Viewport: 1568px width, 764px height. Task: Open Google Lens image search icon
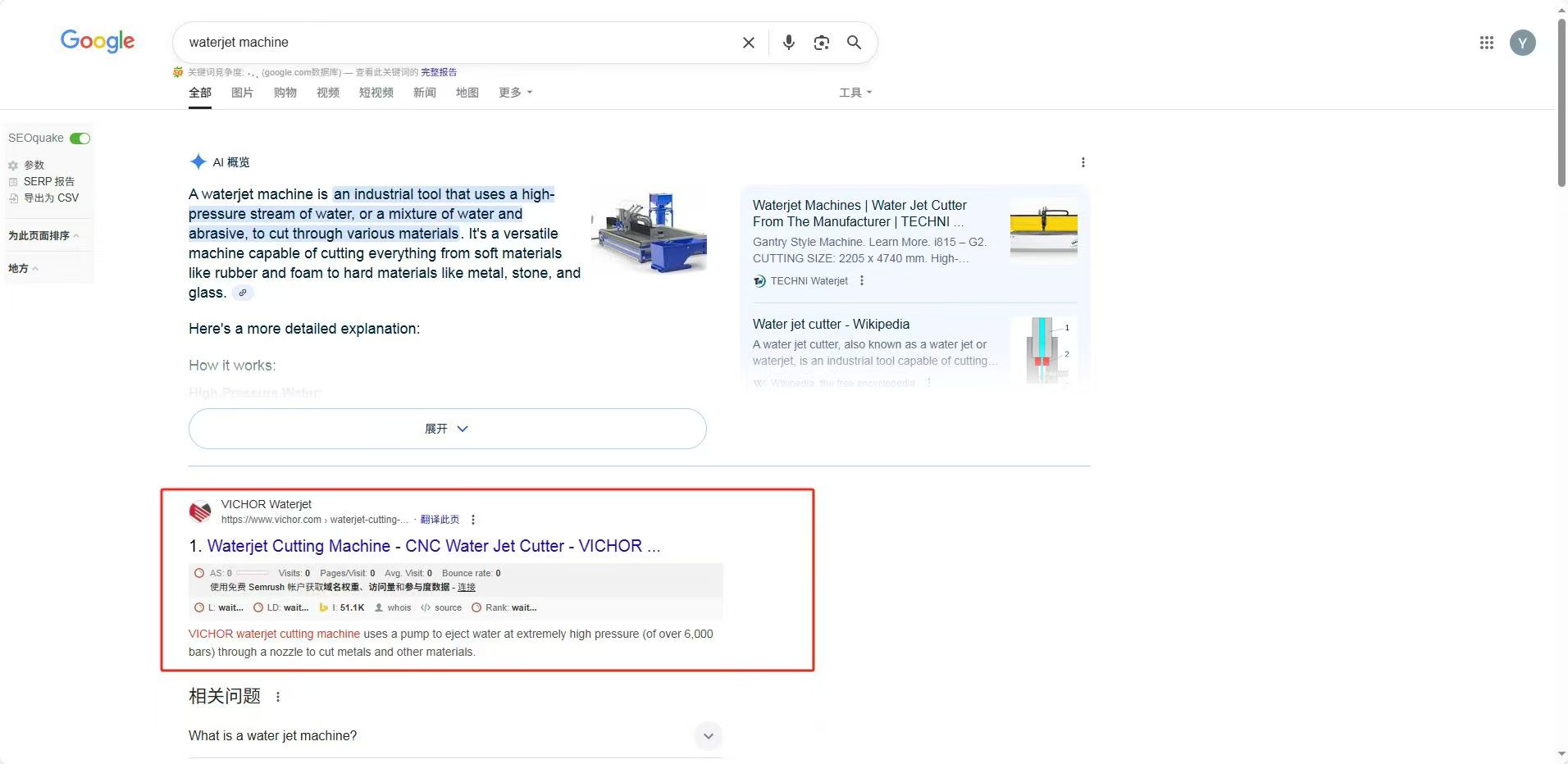click(x=821, y=43)
